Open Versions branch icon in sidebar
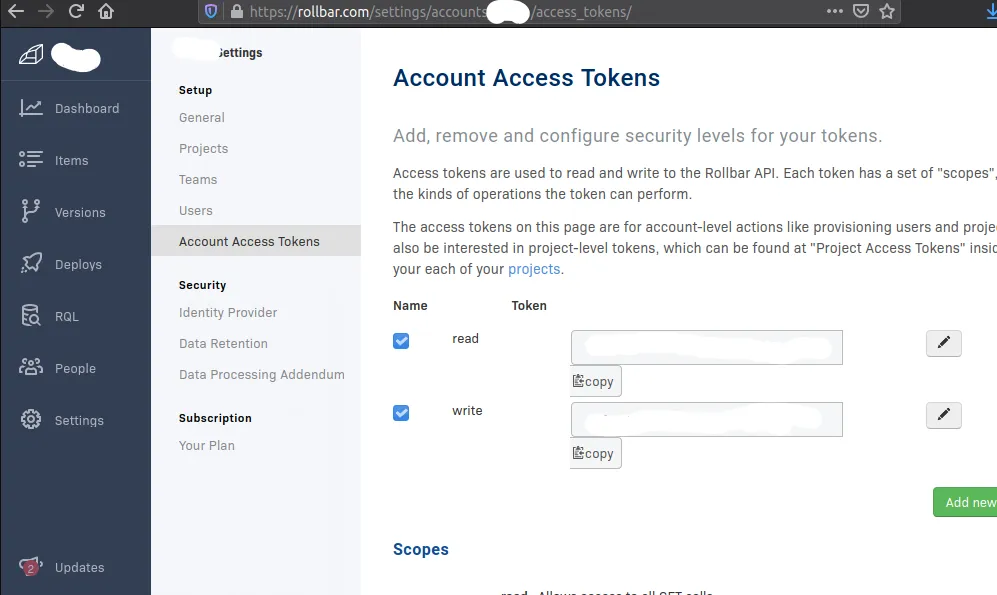Screen dimensions: 997x595 (31, 212)
